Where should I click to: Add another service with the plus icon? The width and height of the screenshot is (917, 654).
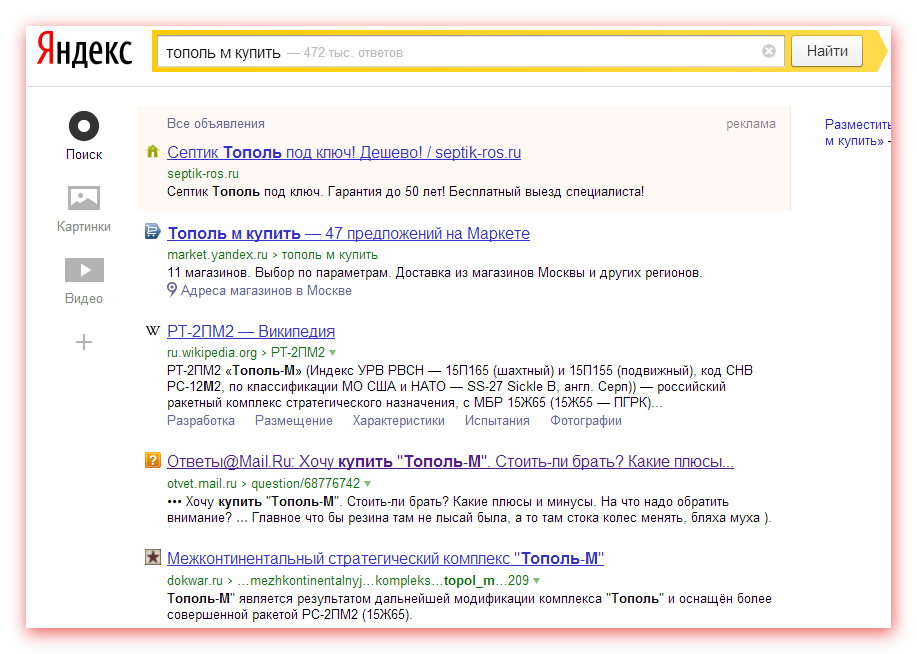coord(84,342)
